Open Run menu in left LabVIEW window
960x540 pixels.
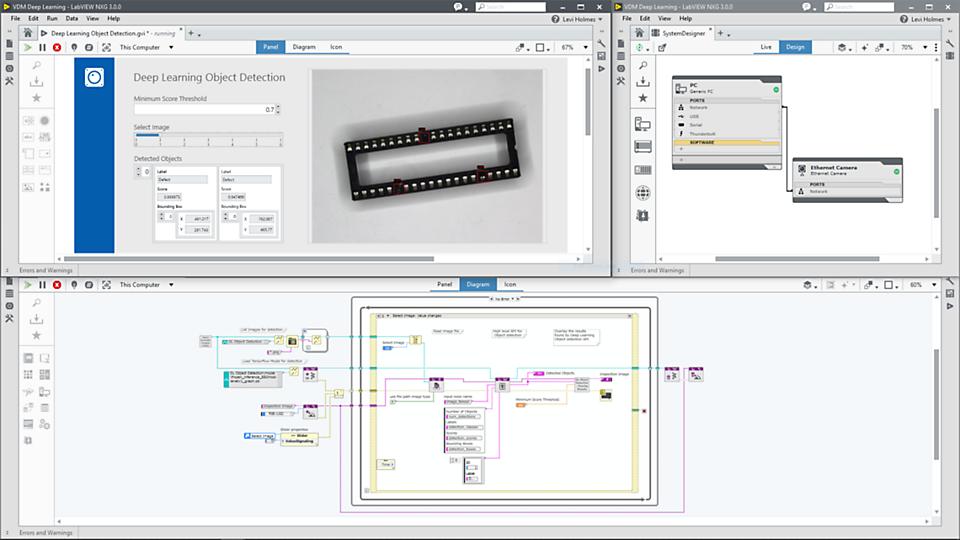(52, 18)
